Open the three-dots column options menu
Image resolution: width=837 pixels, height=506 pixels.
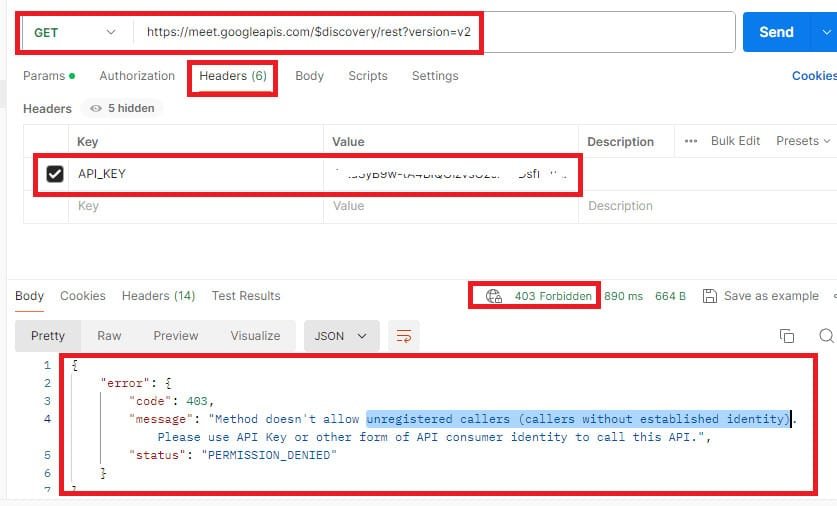pos(691,141)
